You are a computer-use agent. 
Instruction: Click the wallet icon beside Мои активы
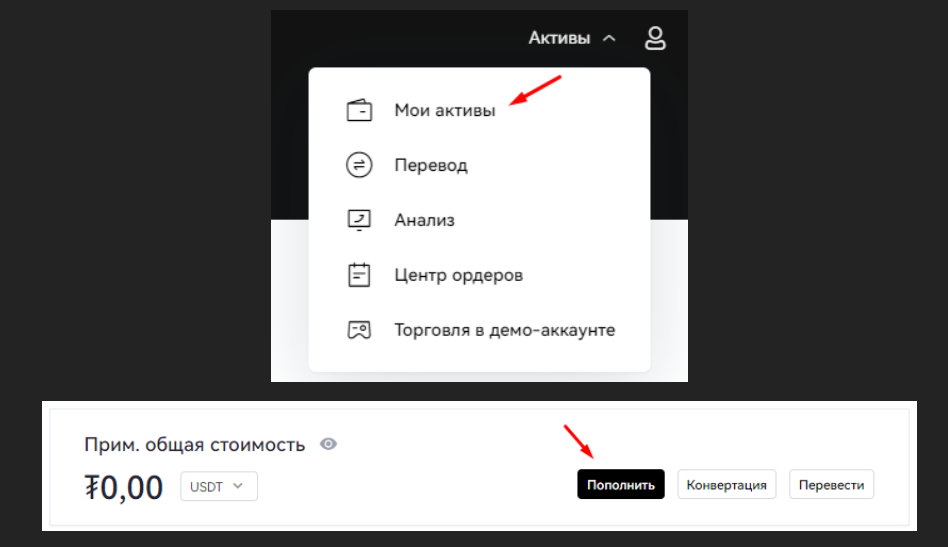point(359,111)
